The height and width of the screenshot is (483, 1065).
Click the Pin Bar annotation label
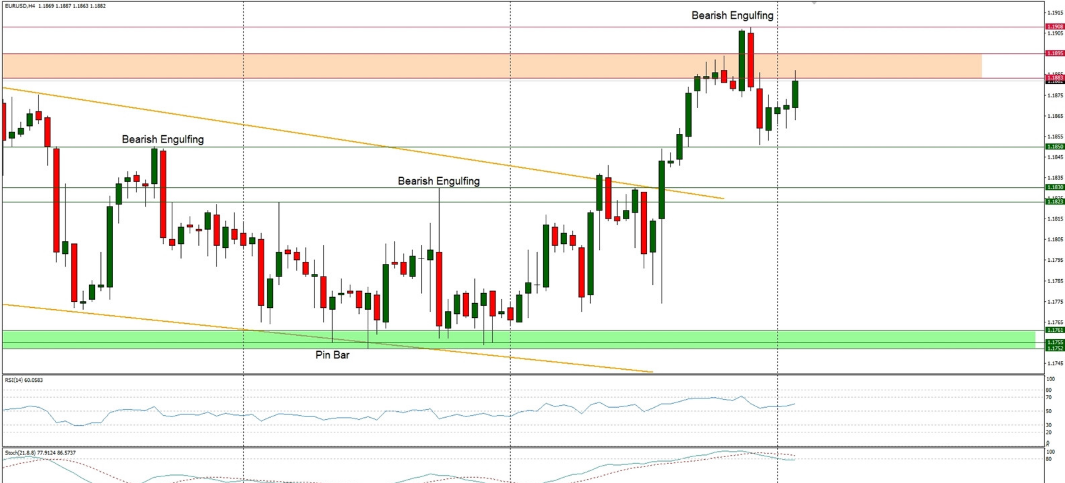coord(333,355)
